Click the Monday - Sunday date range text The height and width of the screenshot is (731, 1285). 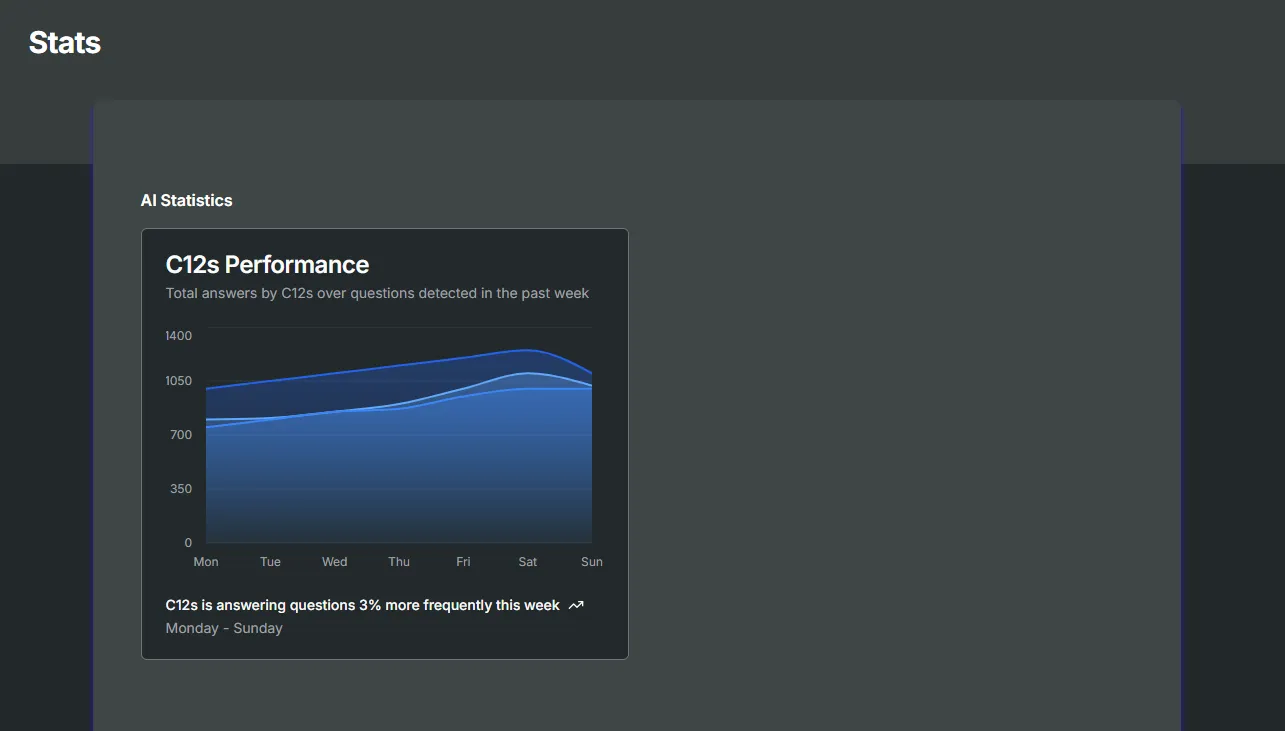224,628
